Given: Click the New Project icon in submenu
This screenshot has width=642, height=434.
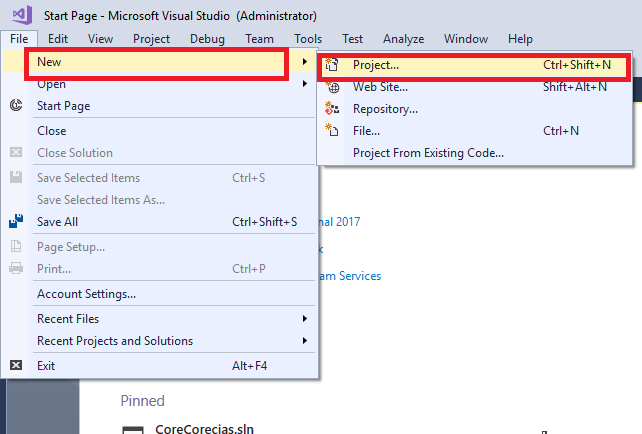Looking at the screenshot, I should (x=334, y=65).
